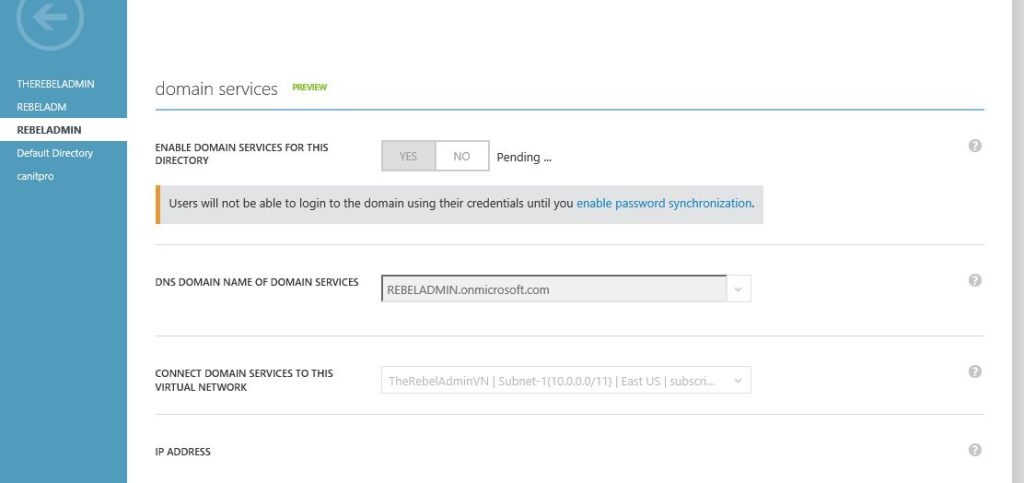This screenshot has width=1024, height=483.
Task: Open help for Enable Domain Services
Action: tap(975, 146)
